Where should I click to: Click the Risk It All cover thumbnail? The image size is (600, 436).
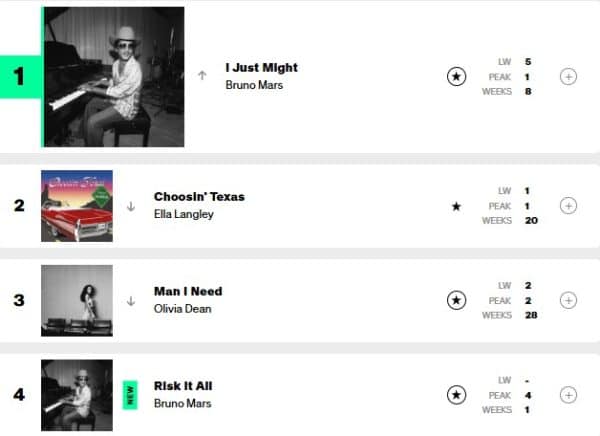(x=76, y=394)
